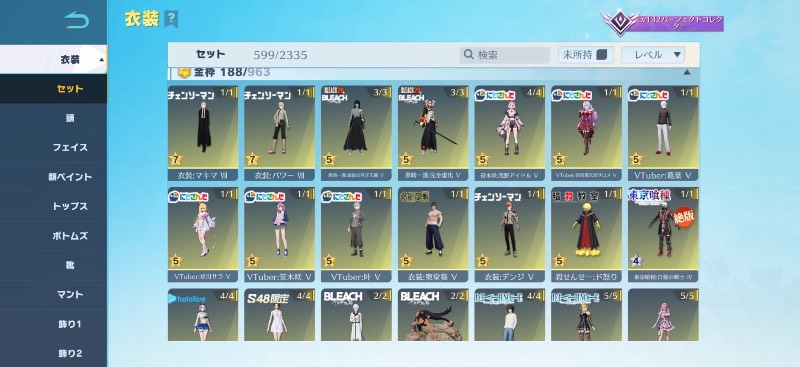Switch to トップス category
The height and width of the screenshot is (367, 800).
[x=54, y=207]
